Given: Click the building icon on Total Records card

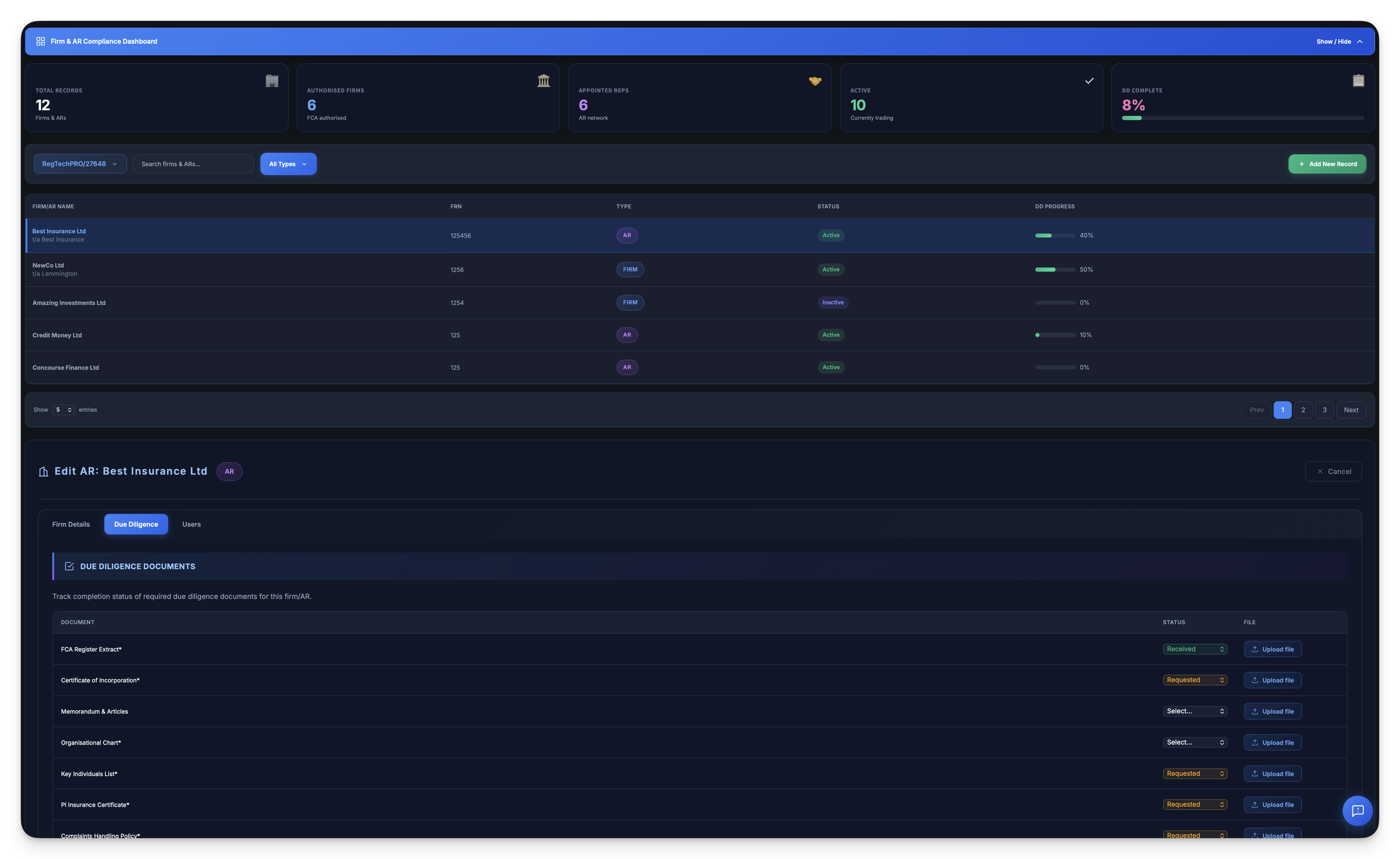Looking at the screenshot, I should 272,81.
